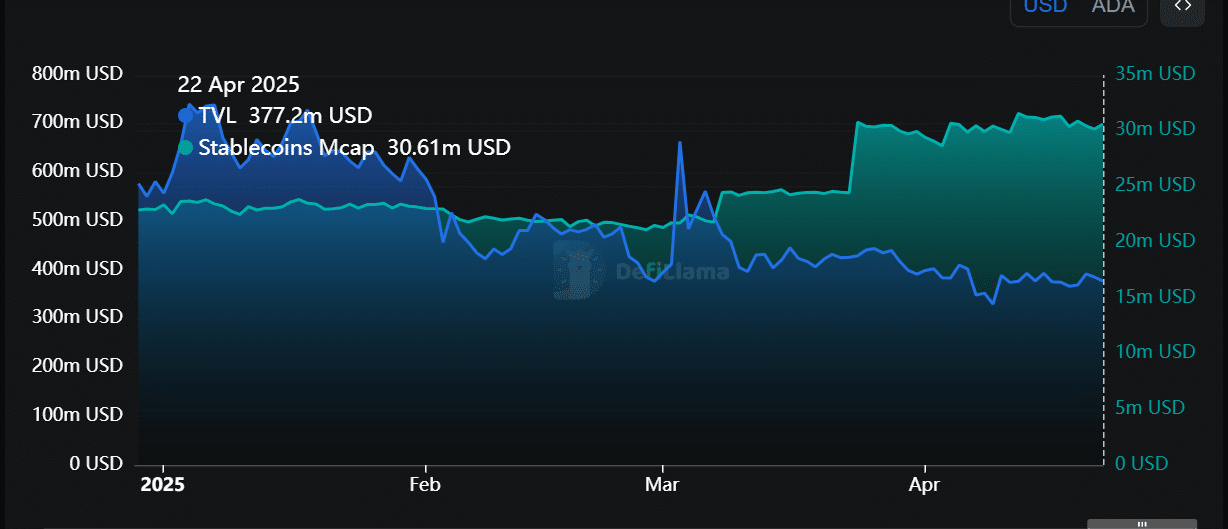Click the blue TVL legend dot
Screen dimensions: 1228x529
click(x=185, y=116)
